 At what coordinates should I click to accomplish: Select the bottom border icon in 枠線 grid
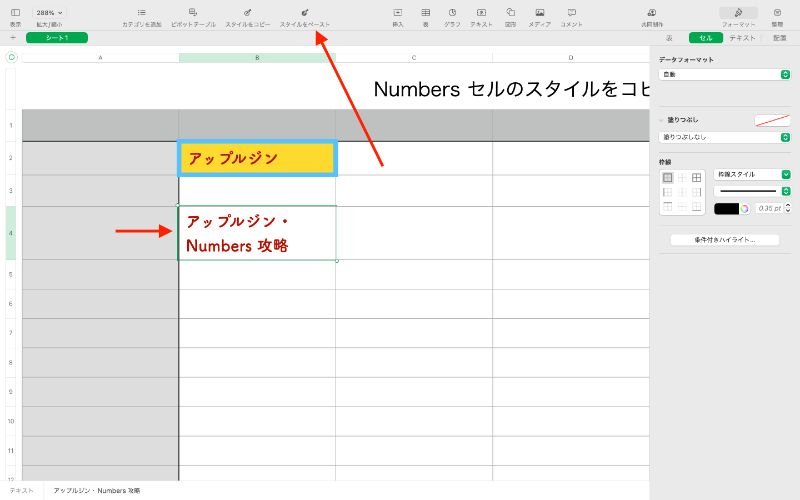(696, 207)
